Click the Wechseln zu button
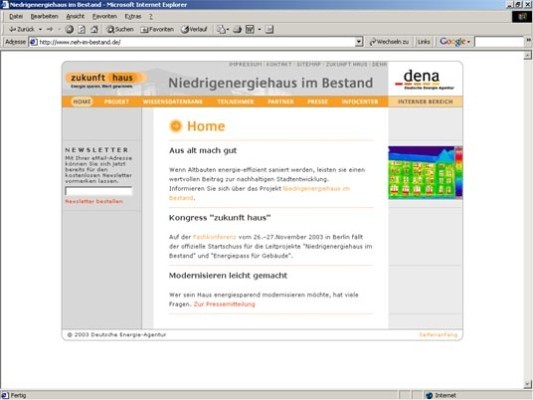 (x=389, y=42)
